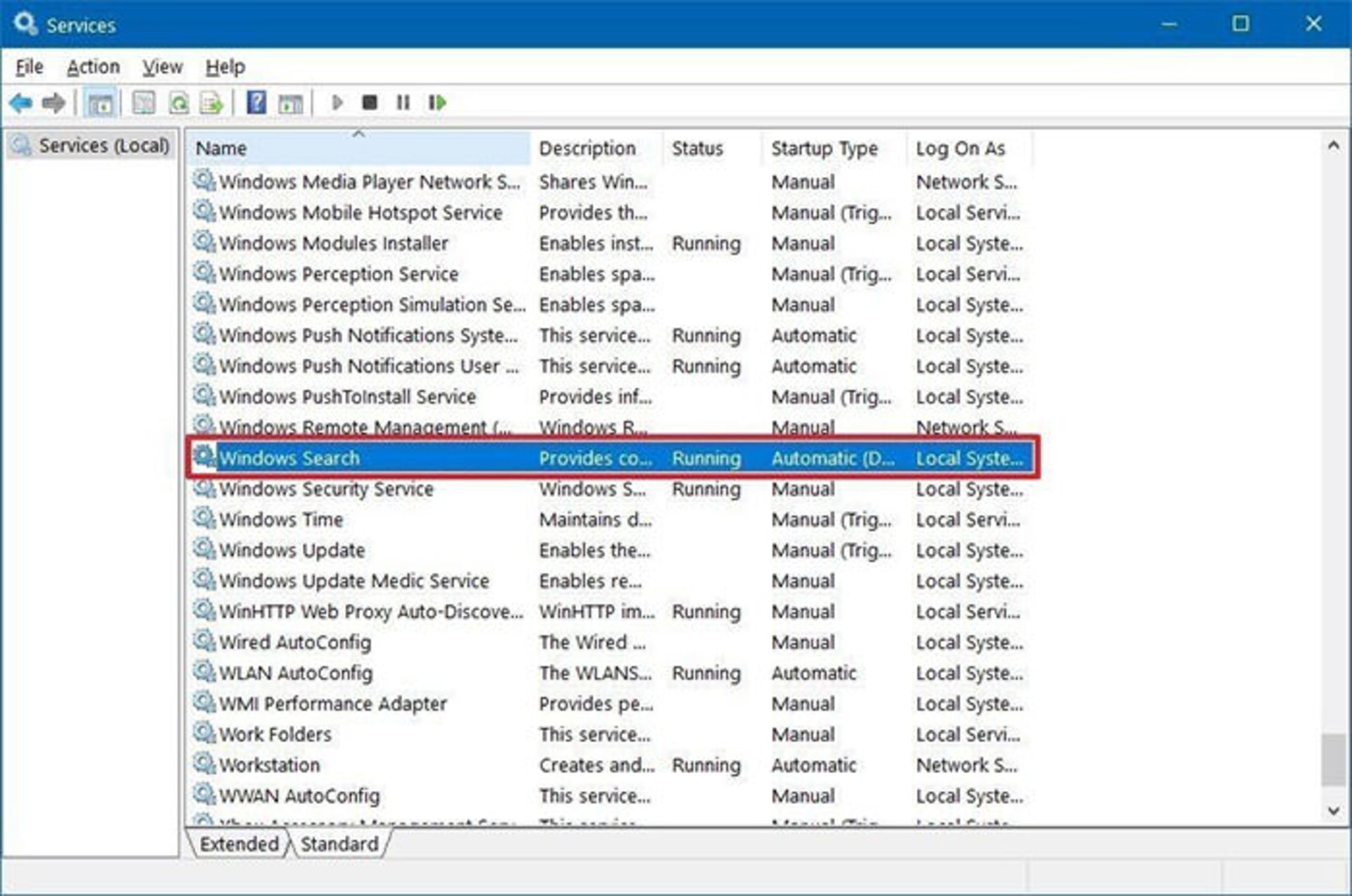Click the Forward arrow toolbar icon
The image size is (1352, 896).
click(x=54, y=103)
